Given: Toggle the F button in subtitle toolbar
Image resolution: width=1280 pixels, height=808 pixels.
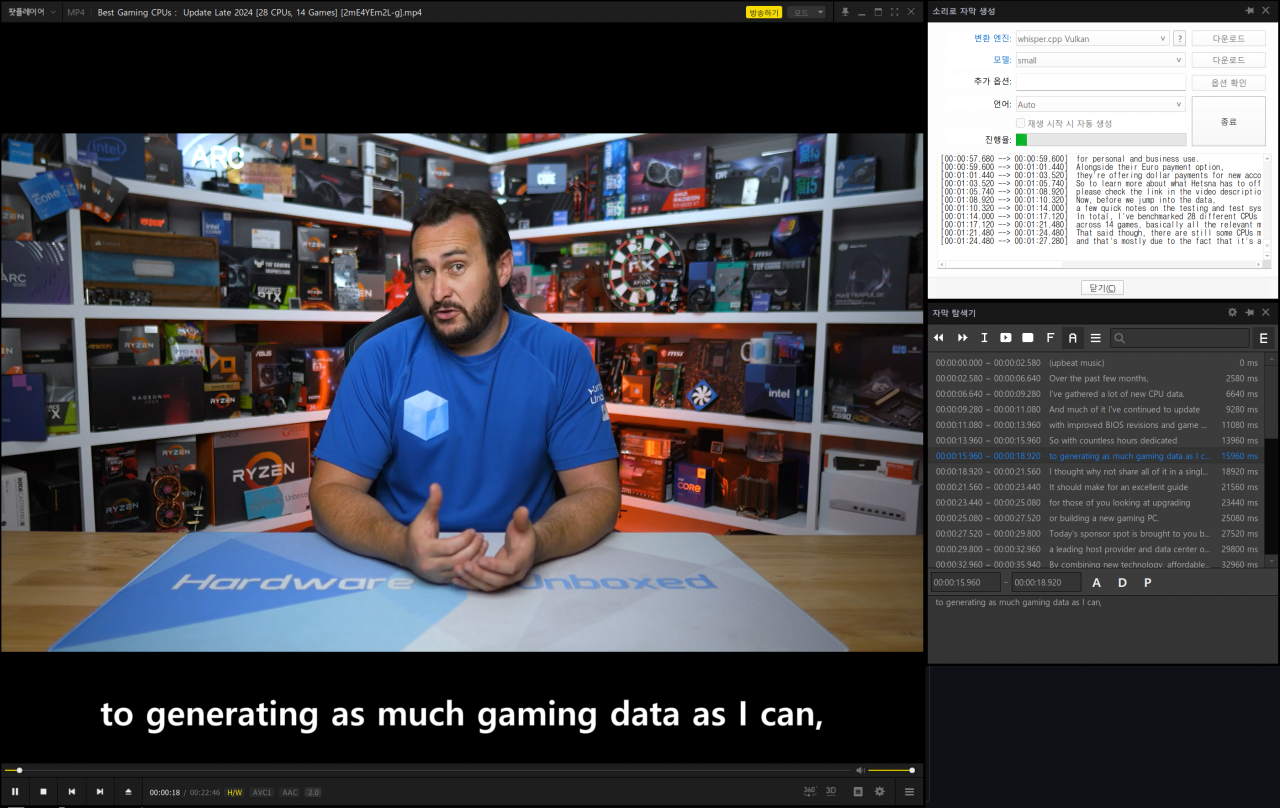Looking at the screenshot, I should pos(1050,338).
